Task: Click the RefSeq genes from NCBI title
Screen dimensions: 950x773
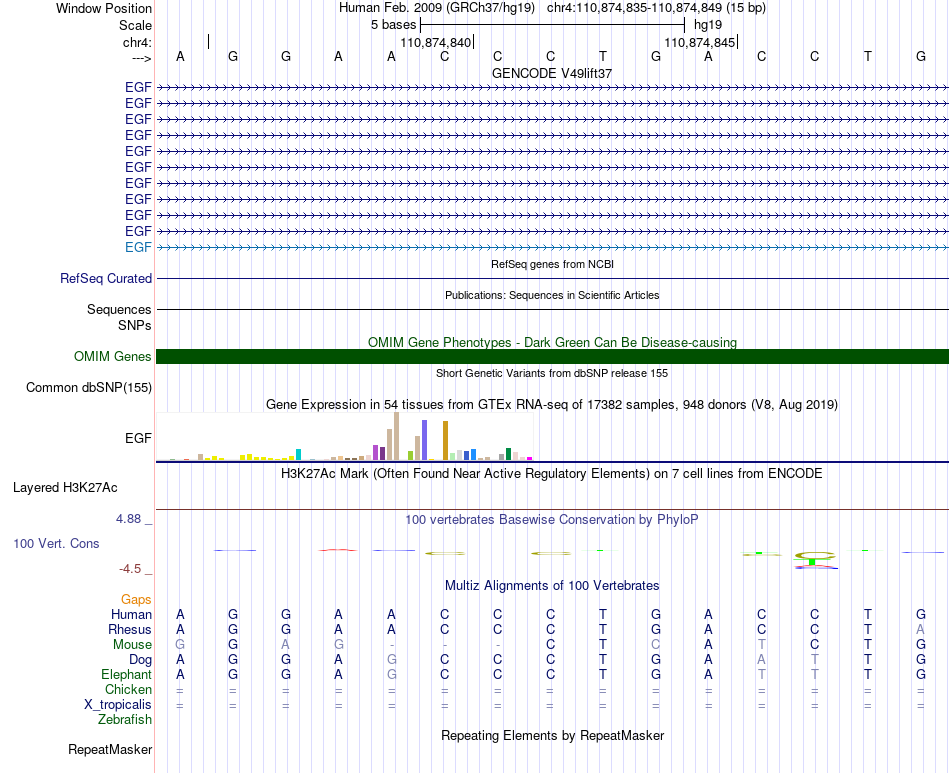Action: coord(553,264)
